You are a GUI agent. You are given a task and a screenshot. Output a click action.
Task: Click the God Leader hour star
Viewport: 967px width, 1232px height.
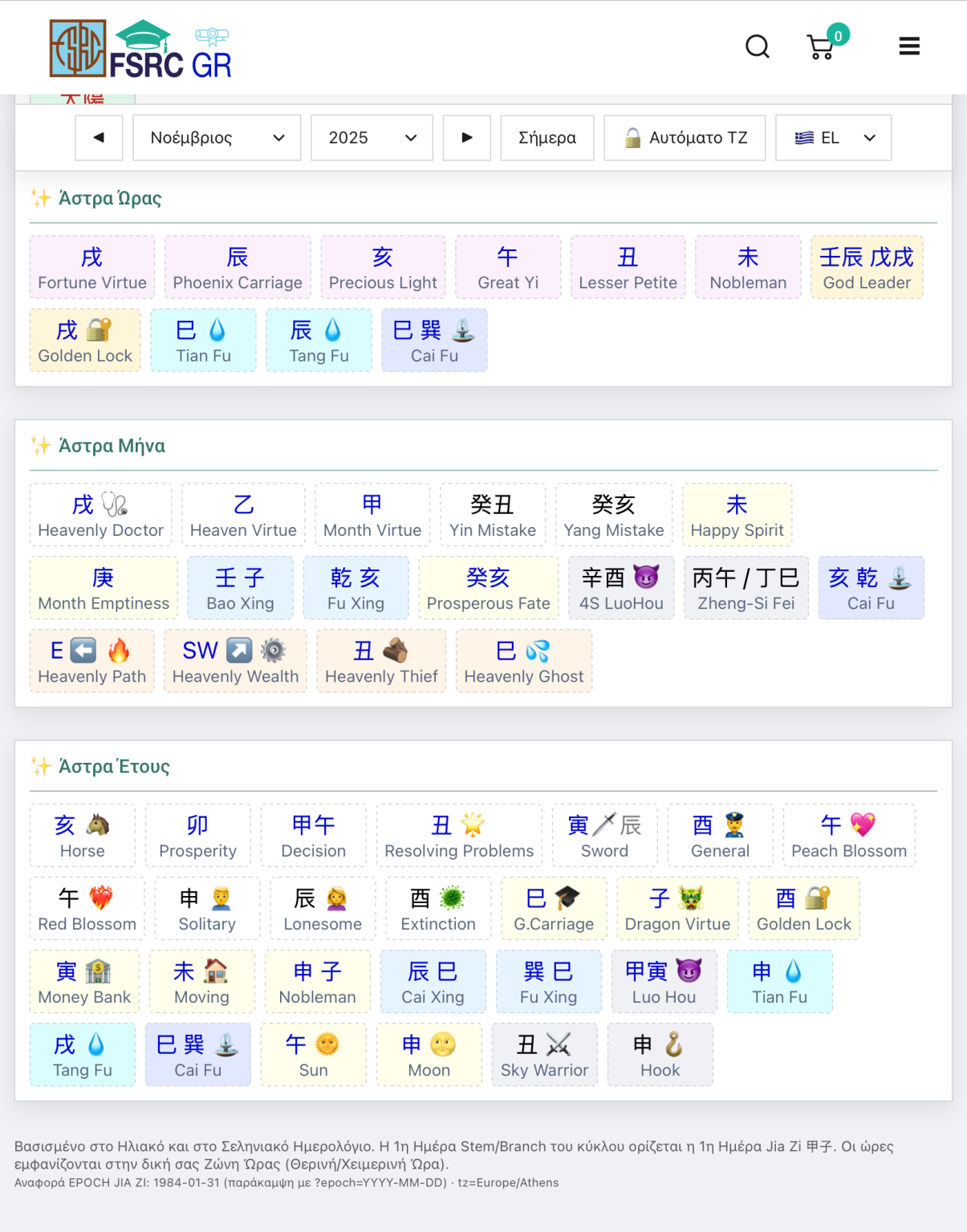(x=866, y=268)
